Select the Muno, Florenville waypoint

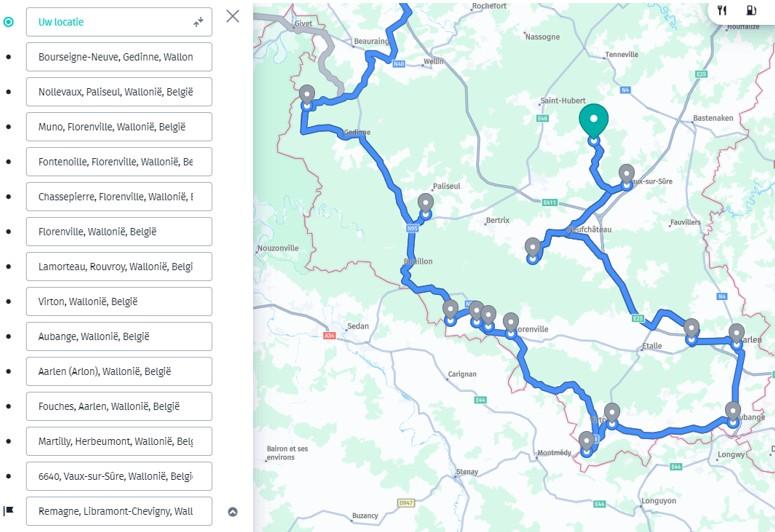(119, 127)
